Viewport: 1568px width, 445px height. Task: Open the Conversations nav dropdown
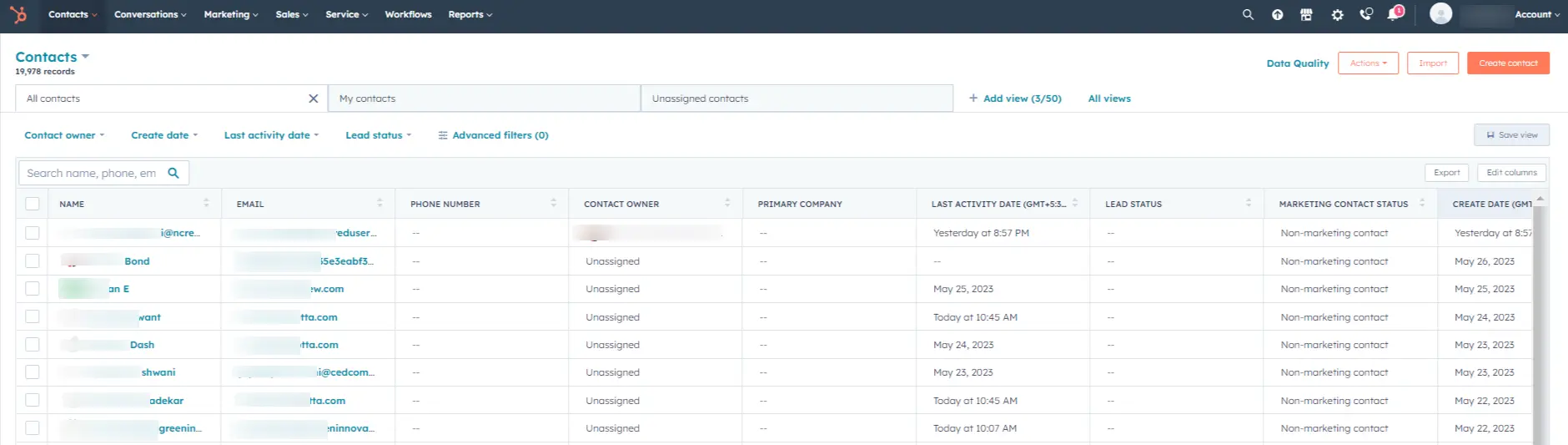click(x=150, y=14)
